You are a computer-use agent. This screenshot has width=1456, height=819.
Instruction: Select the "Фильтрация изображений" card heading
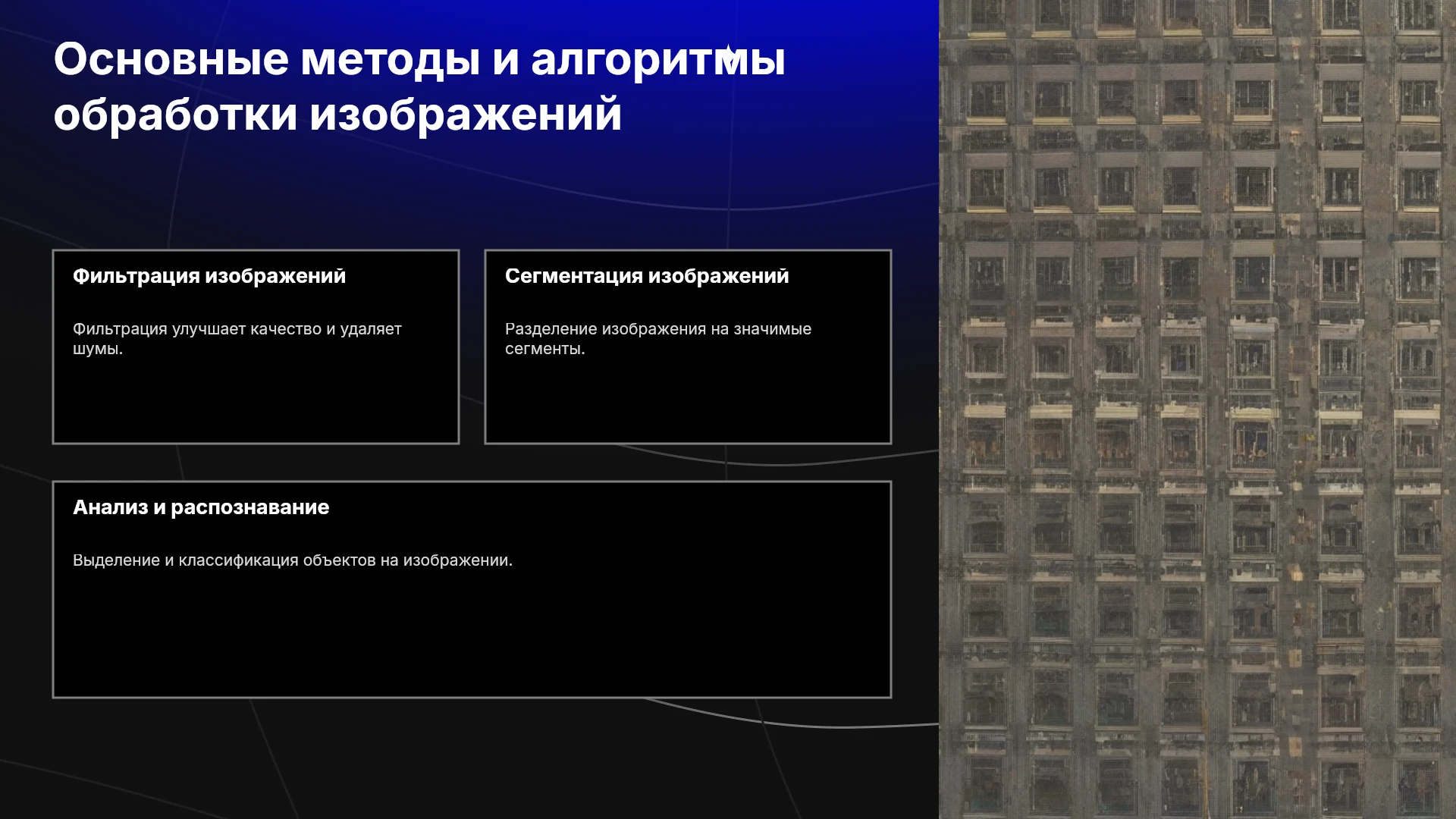(209, 276)
